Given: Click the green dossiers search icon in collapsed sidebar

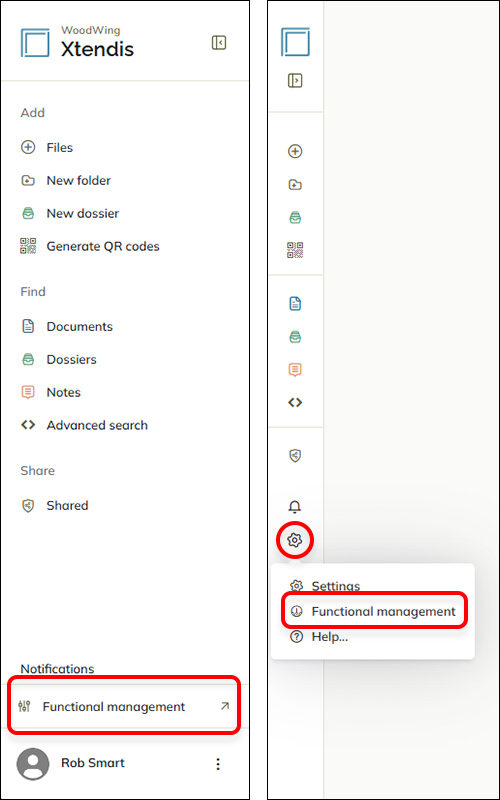Looking at the screenshot, I should coord(295,337).
